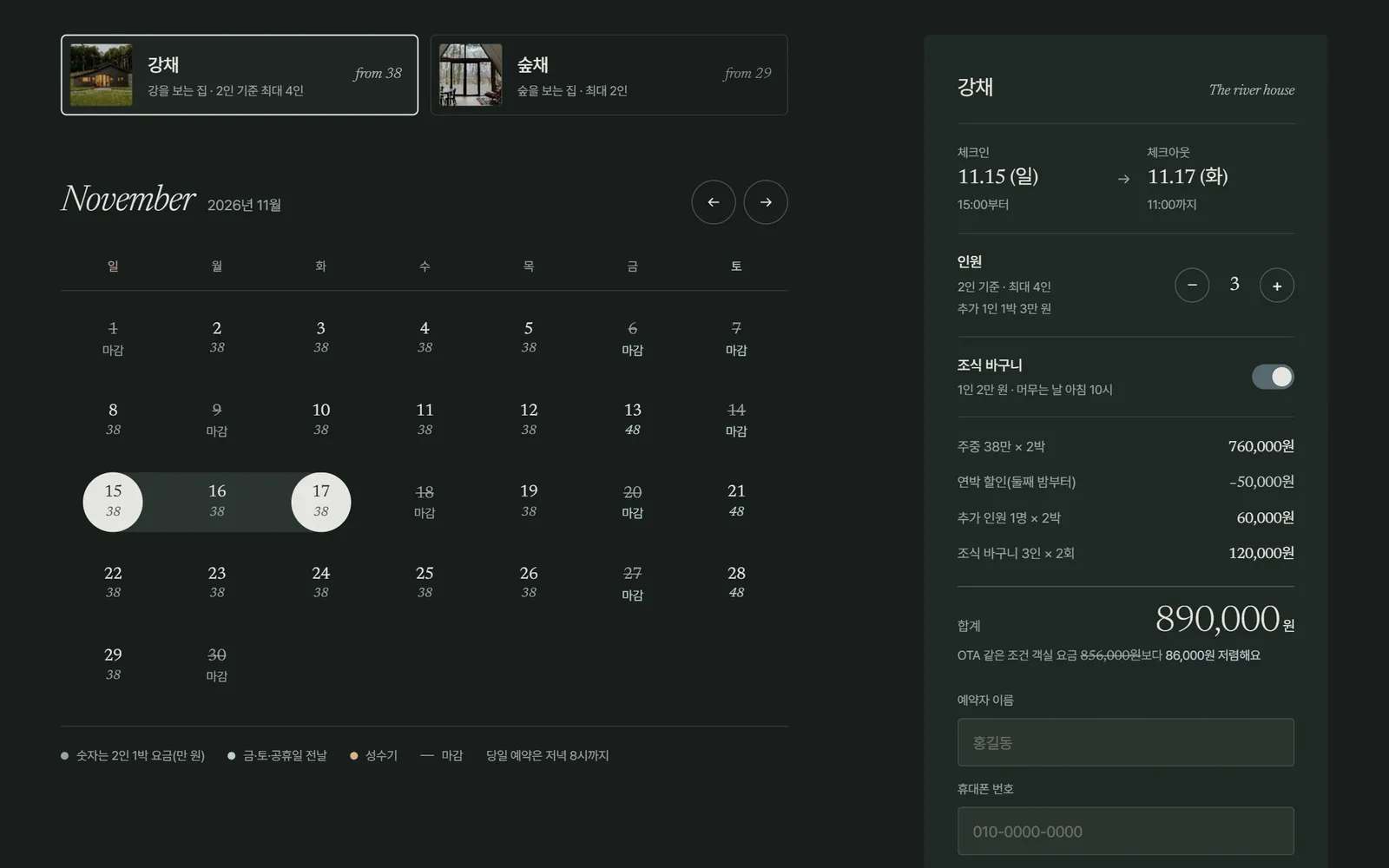
Task: Select the 숲채 forest house card
Action: [x=609, y=75]
